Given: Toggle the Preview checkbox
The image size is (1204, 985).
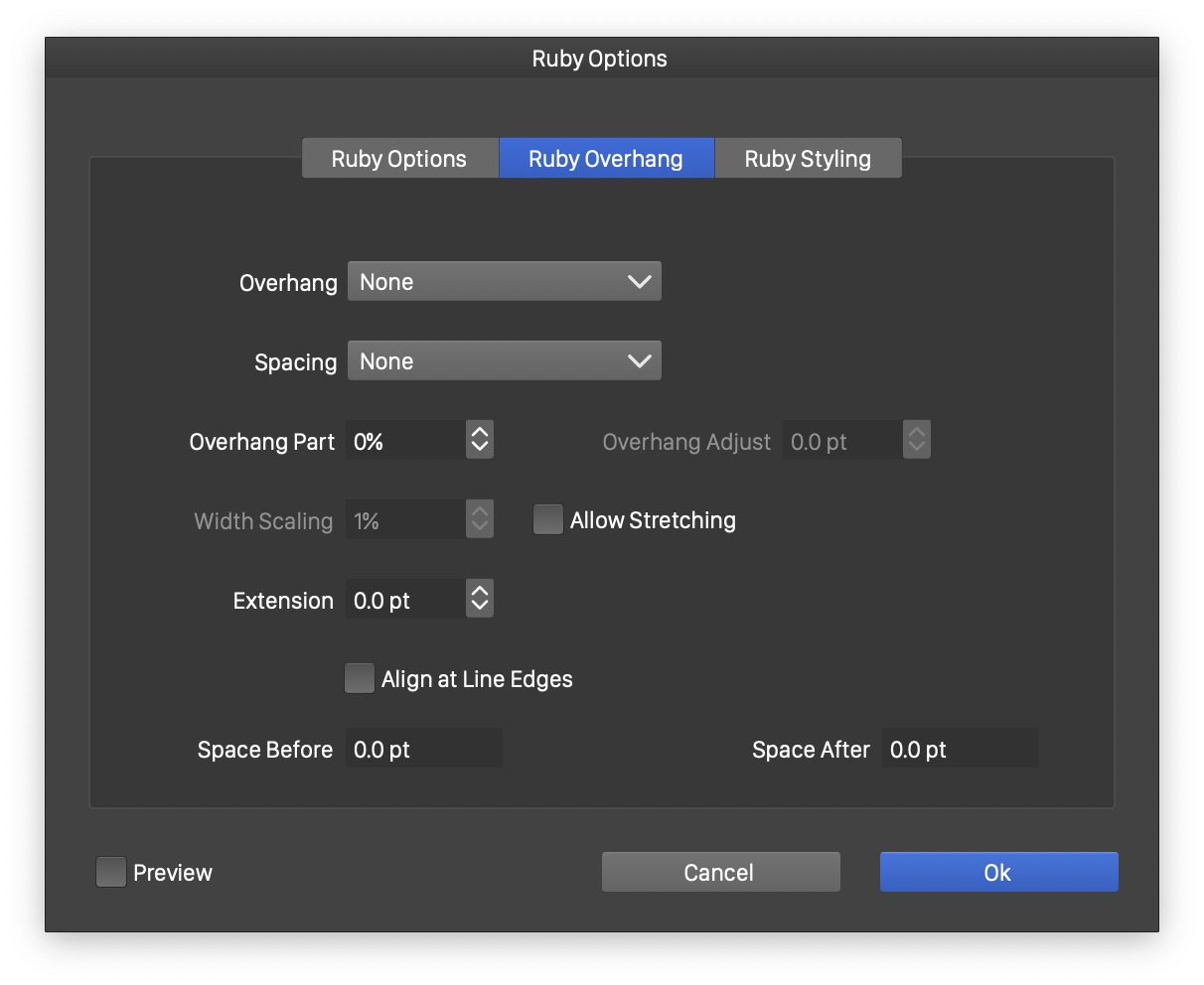Looking at the screenshot, I should pyautogui.click(x=111, y=872).
